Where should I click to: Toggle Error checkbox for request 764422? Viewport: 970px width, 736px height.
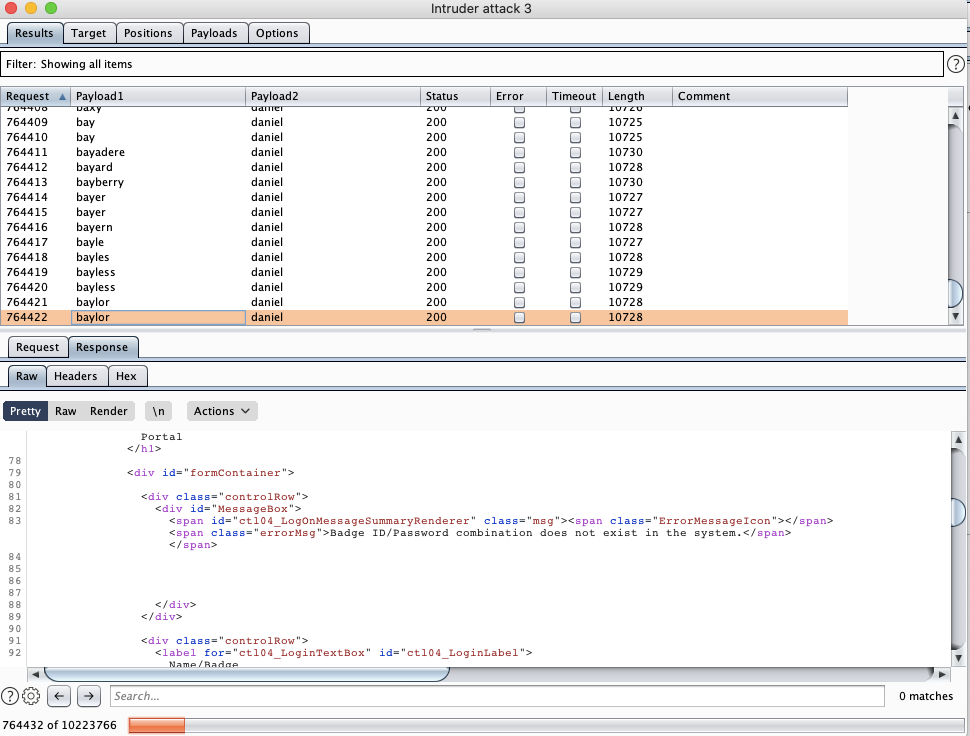click(x=519, y=318)
